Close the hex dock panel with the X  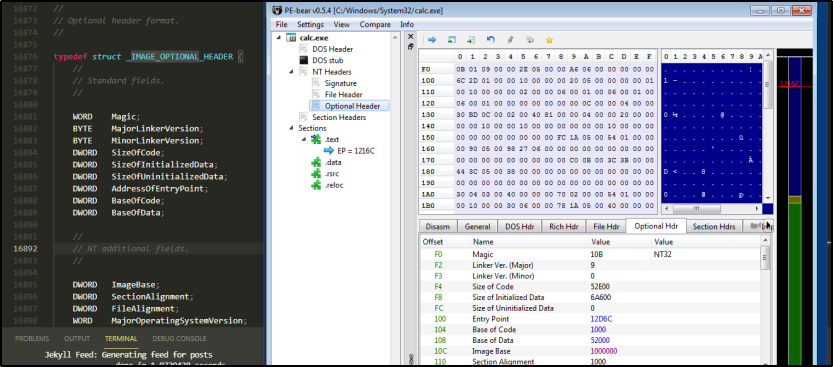tap(410, 37)
